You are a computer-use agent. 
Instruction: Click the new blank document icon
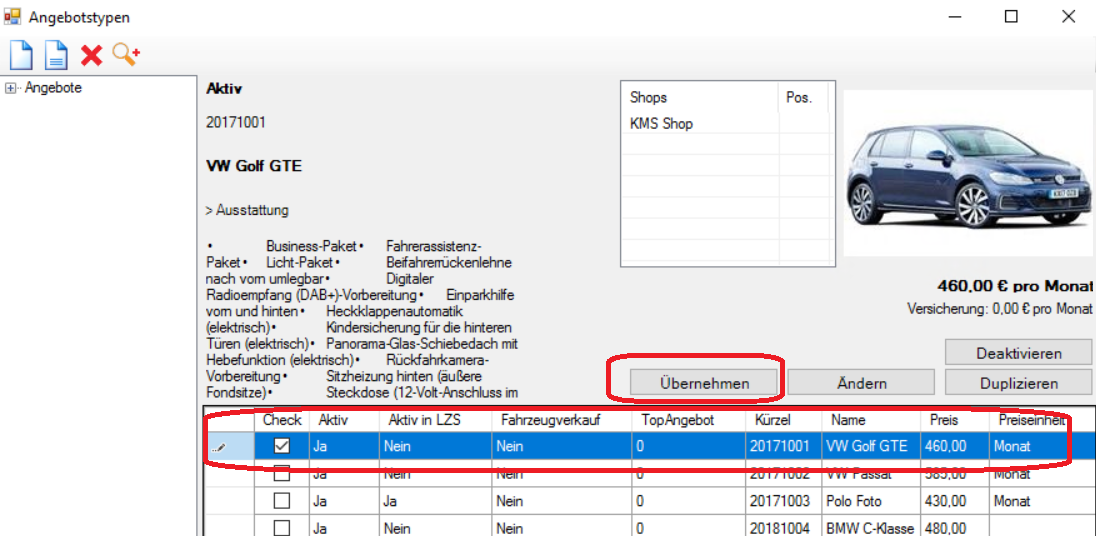tap(21, 55)
